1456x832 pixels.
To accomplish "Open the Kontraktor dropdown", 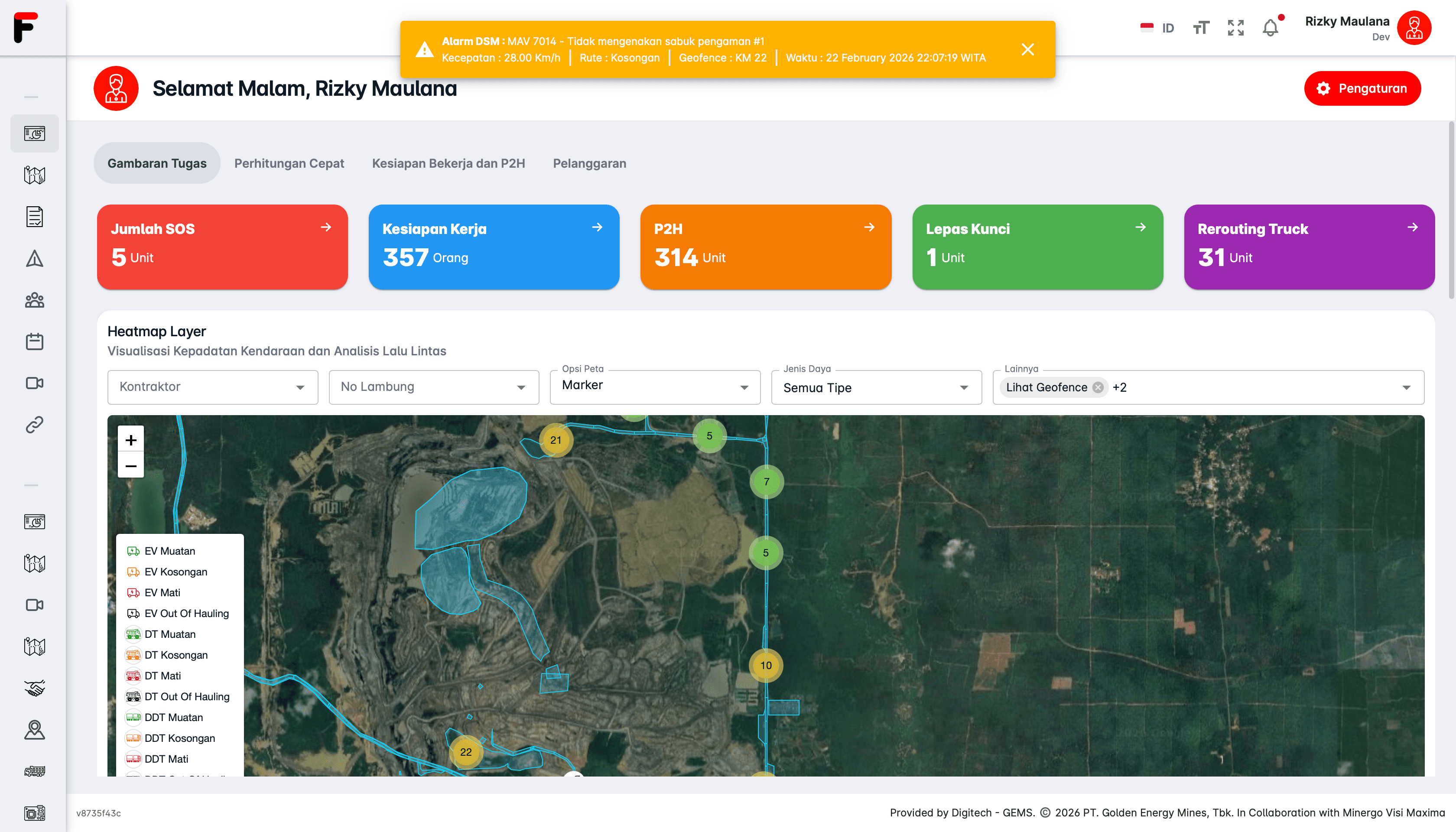I will 213,387.
